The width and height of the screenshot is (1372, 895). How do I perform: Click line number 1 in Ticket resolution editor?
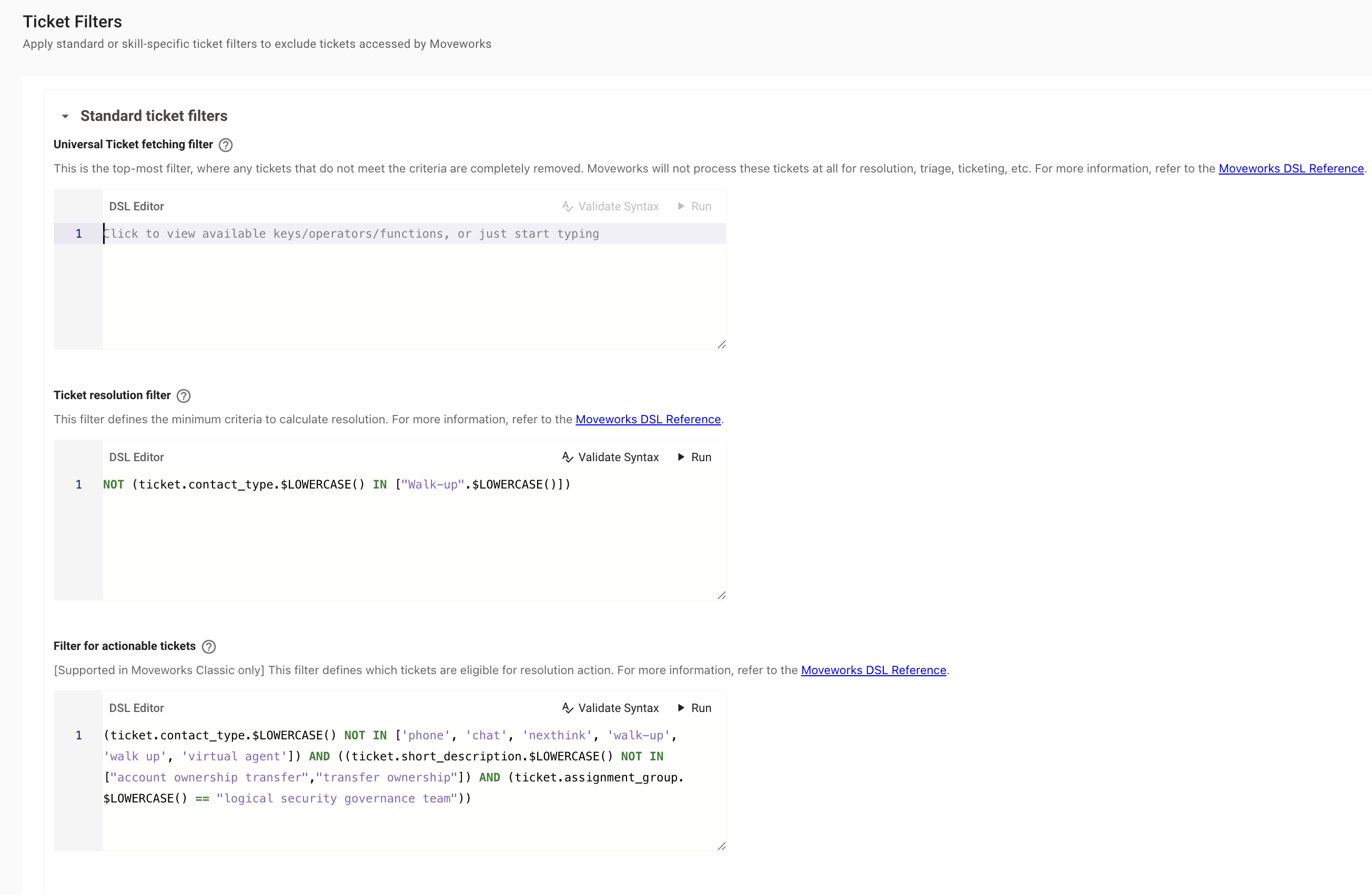pyautogui.click(x=79, y=485)
